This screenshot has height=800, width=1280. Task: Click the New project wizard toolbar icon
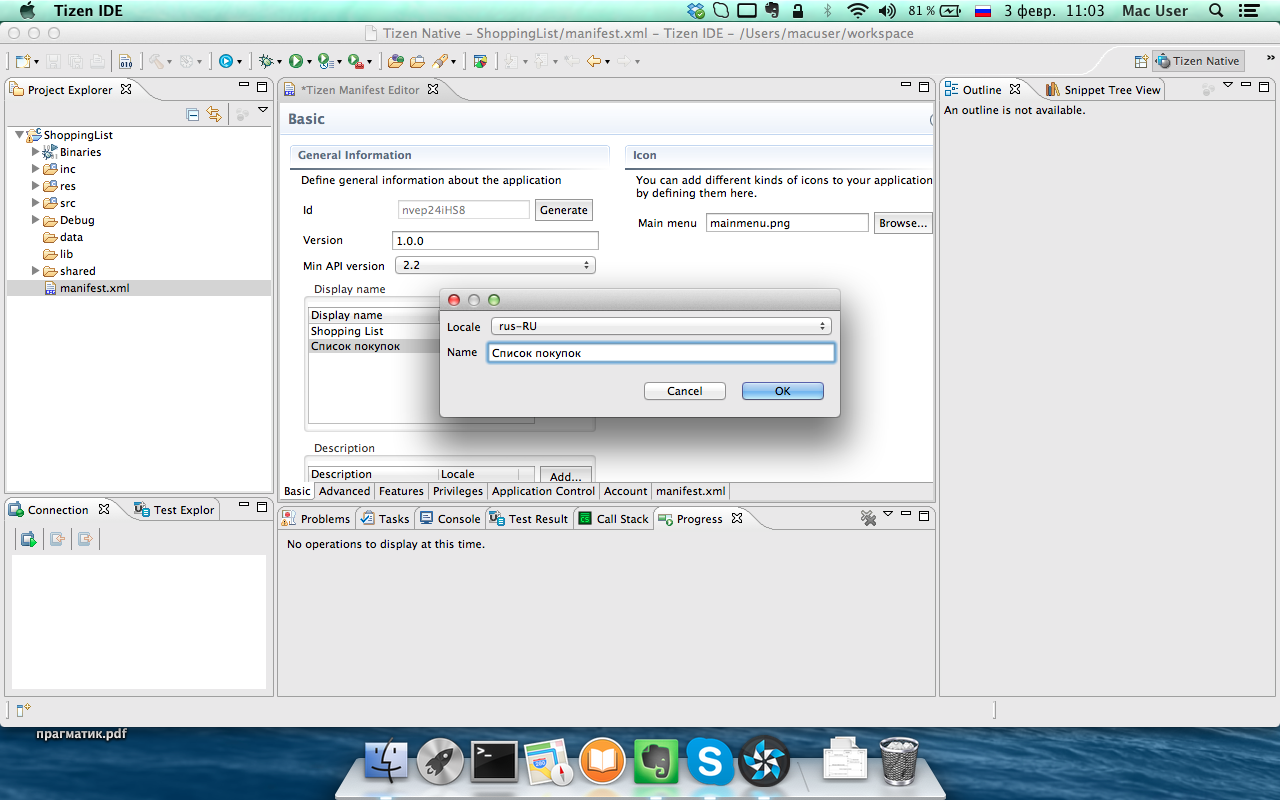23,61
